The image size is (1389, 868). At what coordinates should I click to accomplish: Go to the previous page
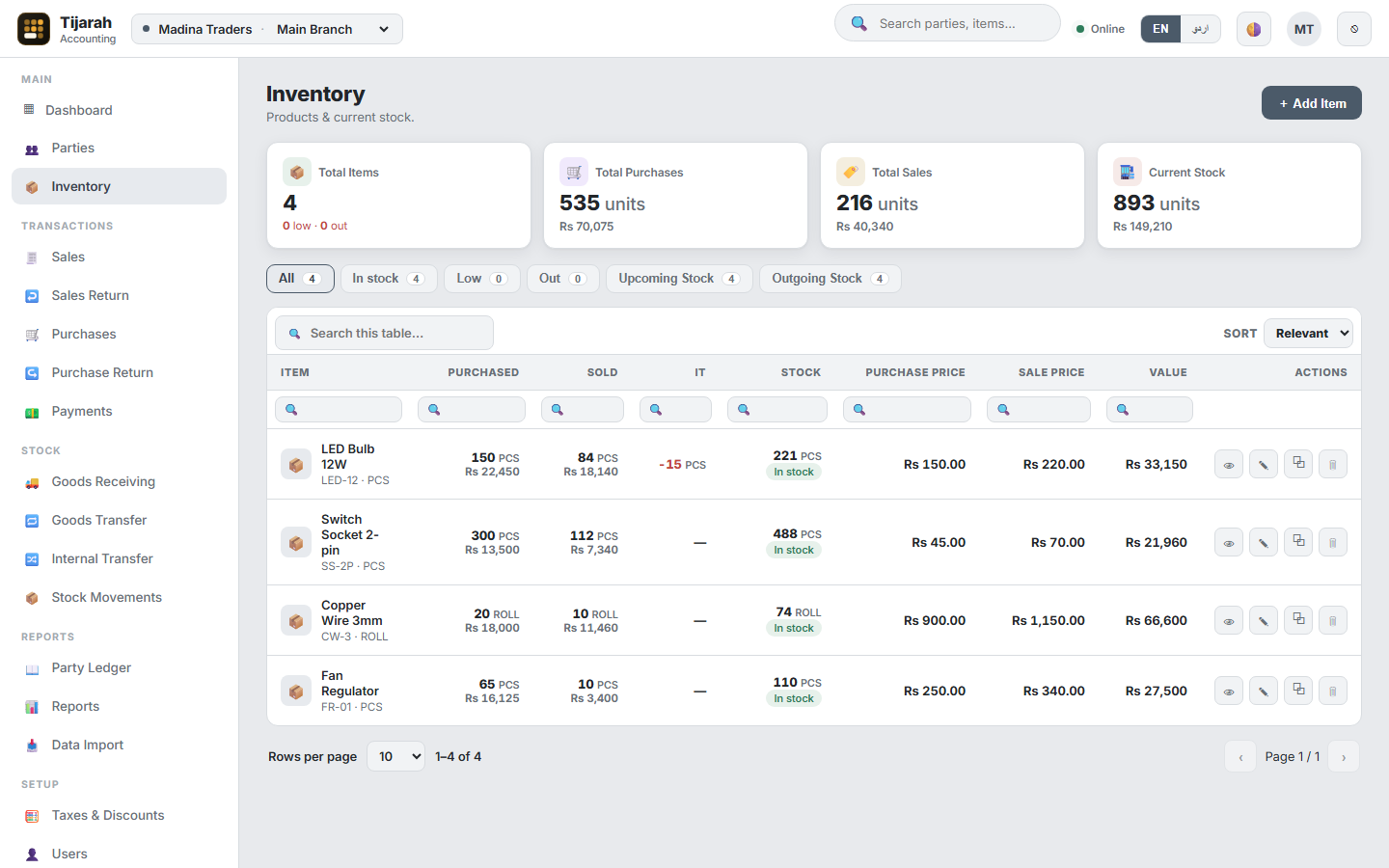pyautogui.click(x=1240, y=756)
